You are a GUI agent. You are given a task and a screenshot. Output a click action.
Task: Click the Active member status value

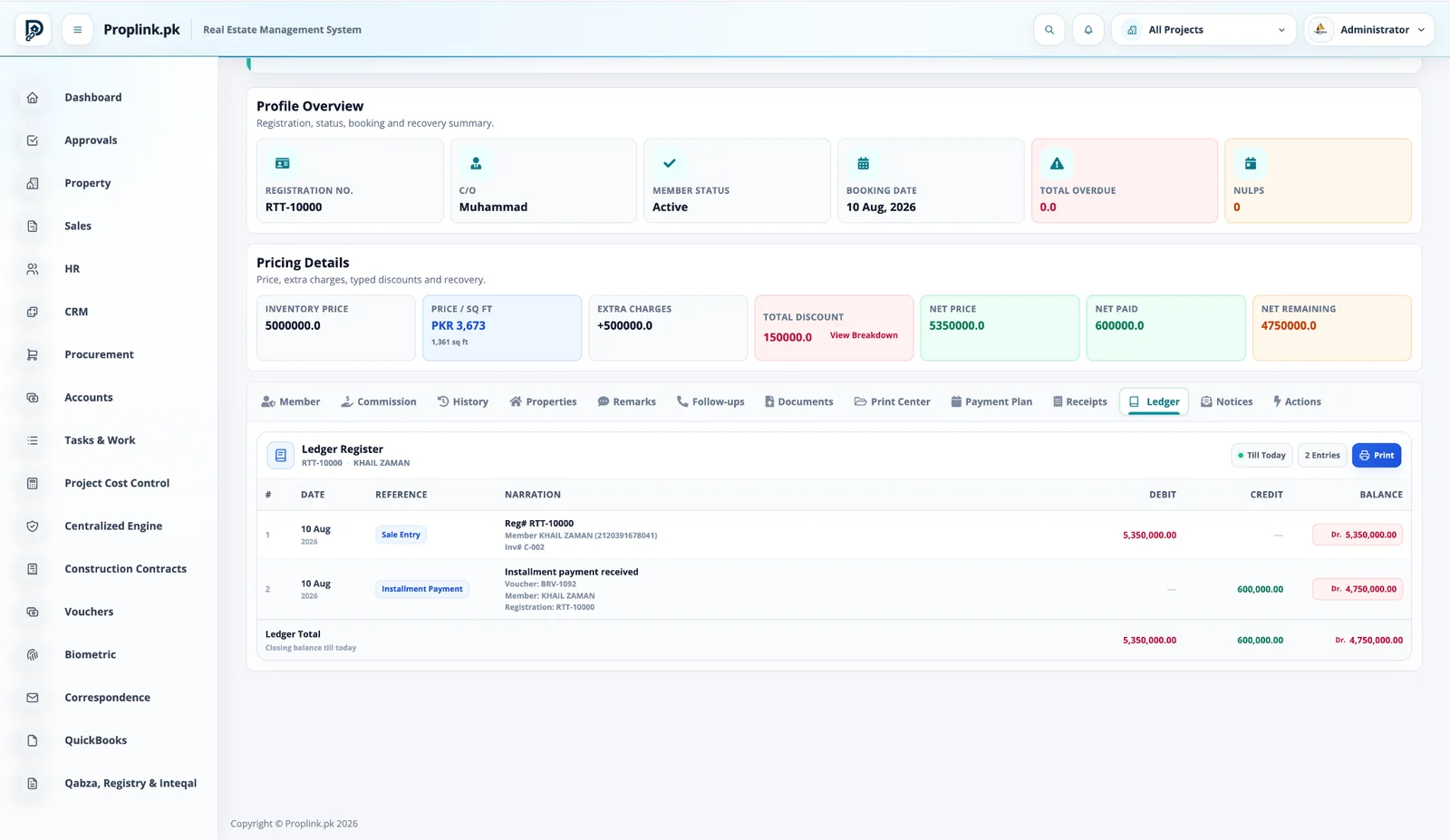tap(671, 208)
